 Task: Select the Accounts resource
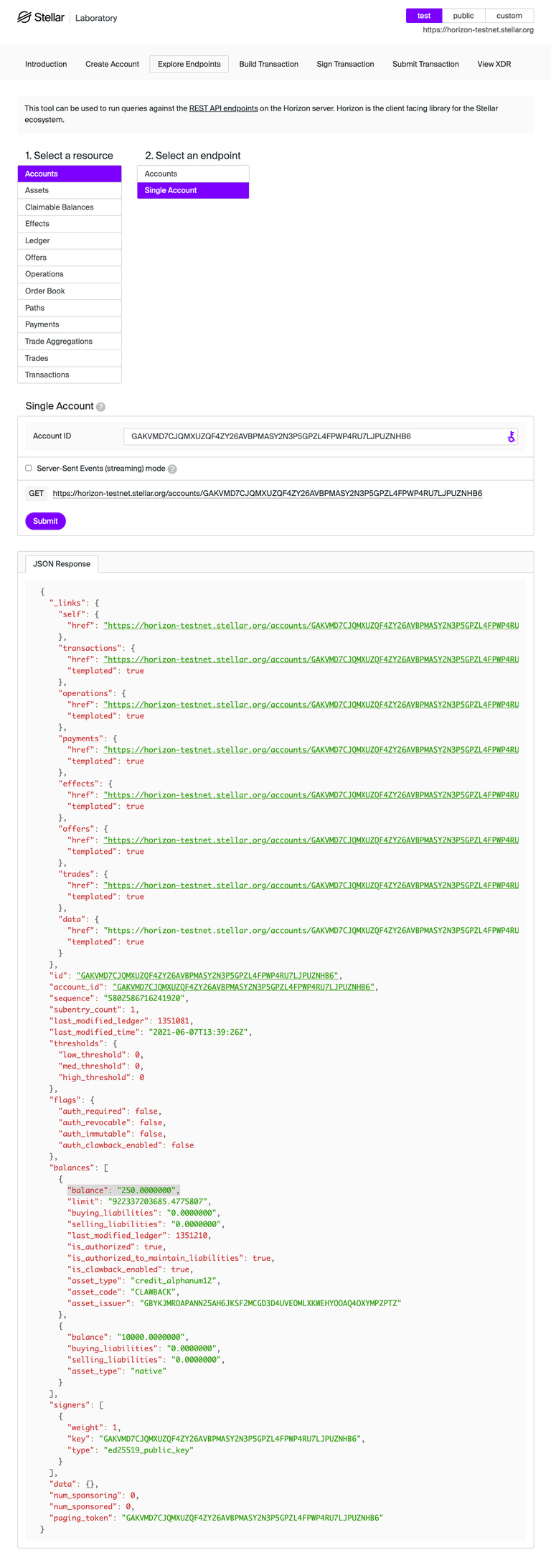tap(70, 174)
